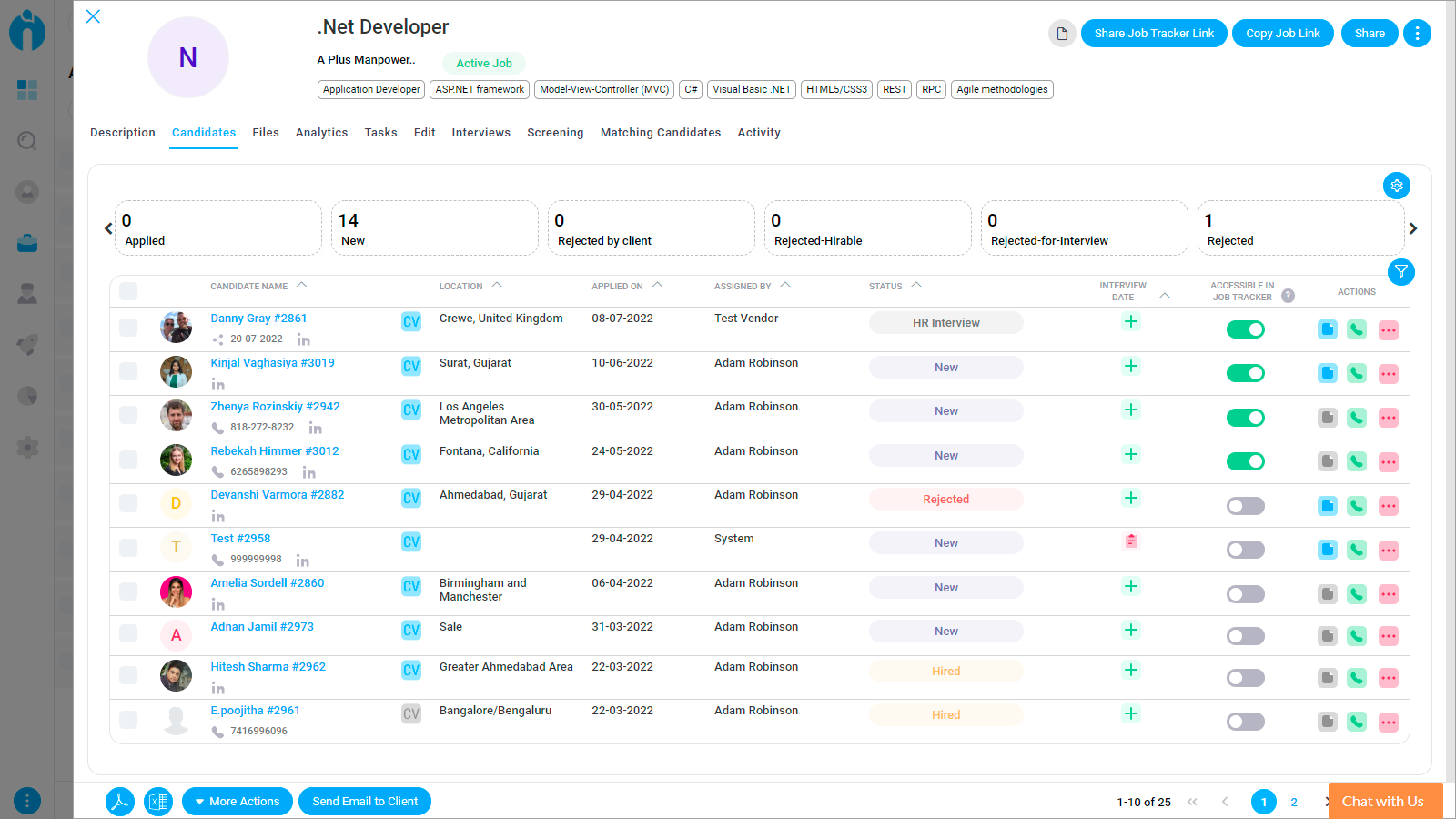Click Send Email to Client button
The width and height of the screenshot is (1456, 819).
point(365,802)
